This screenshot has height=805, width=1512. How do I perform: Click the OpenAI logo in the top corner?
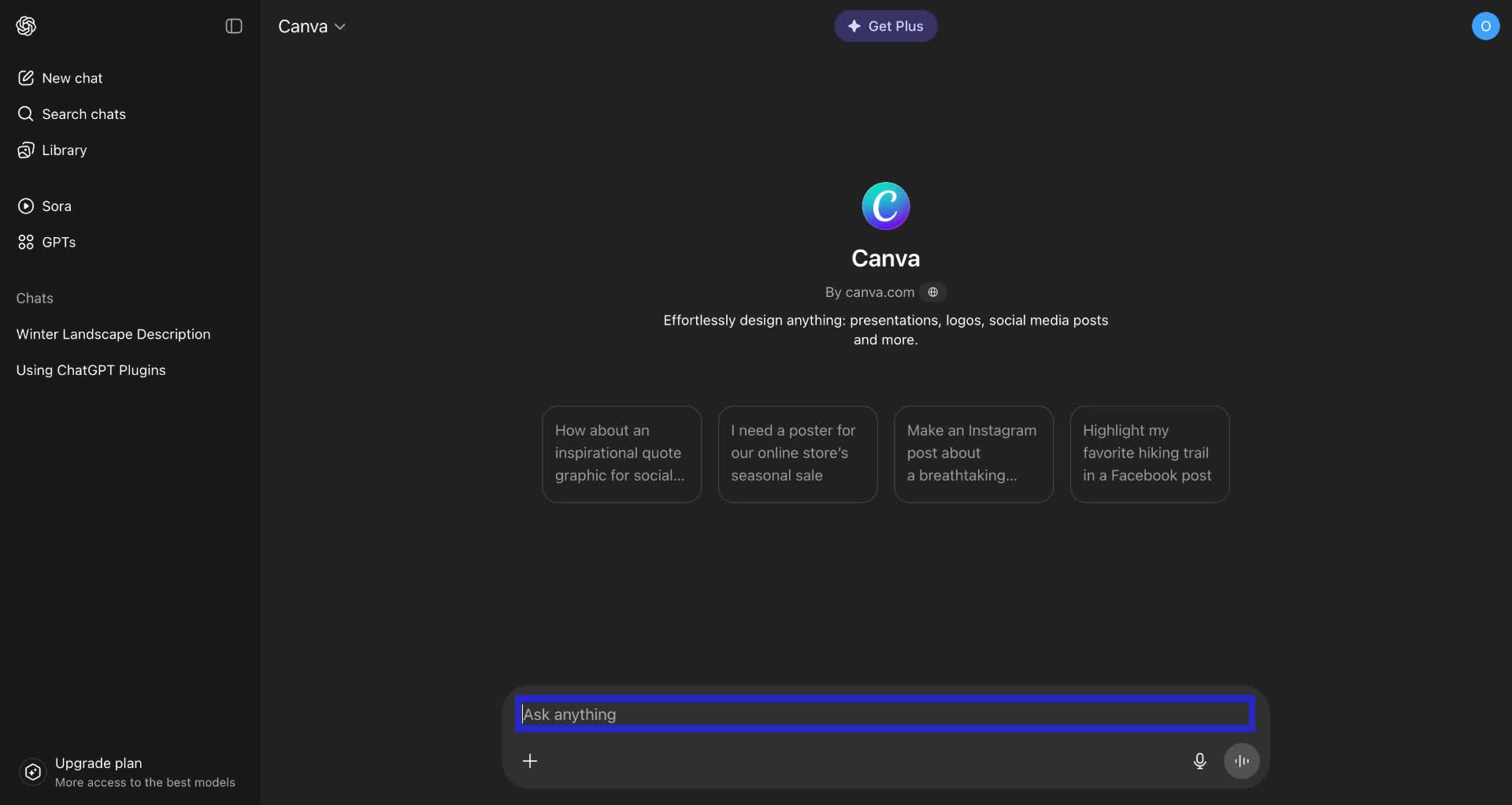pyautogui.click(x=26, y=26)
